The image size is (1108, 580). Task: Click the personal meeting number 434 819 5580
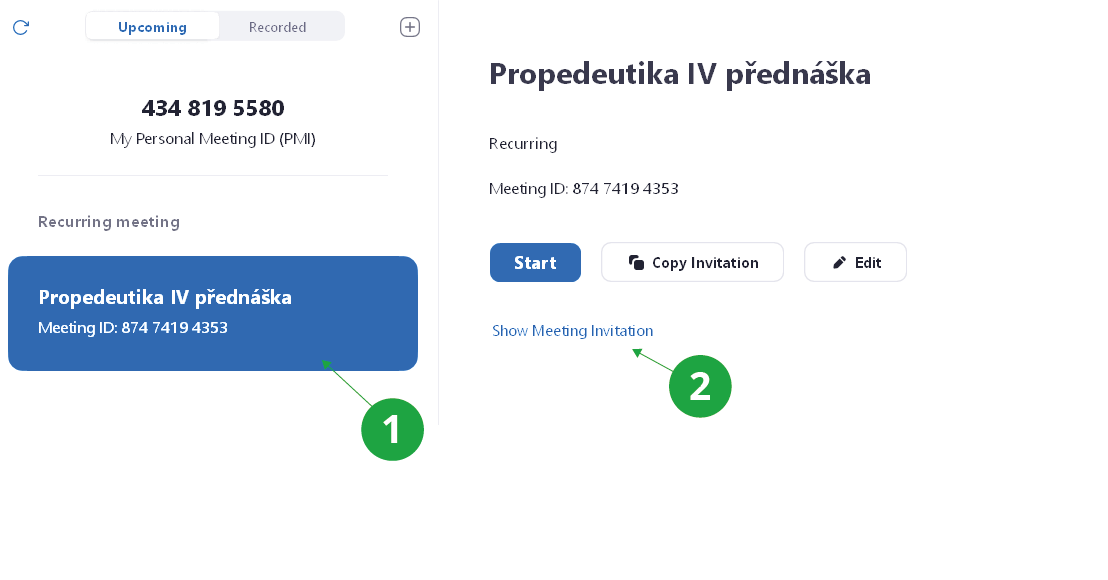pyautogui.click(x=213, y=108)
